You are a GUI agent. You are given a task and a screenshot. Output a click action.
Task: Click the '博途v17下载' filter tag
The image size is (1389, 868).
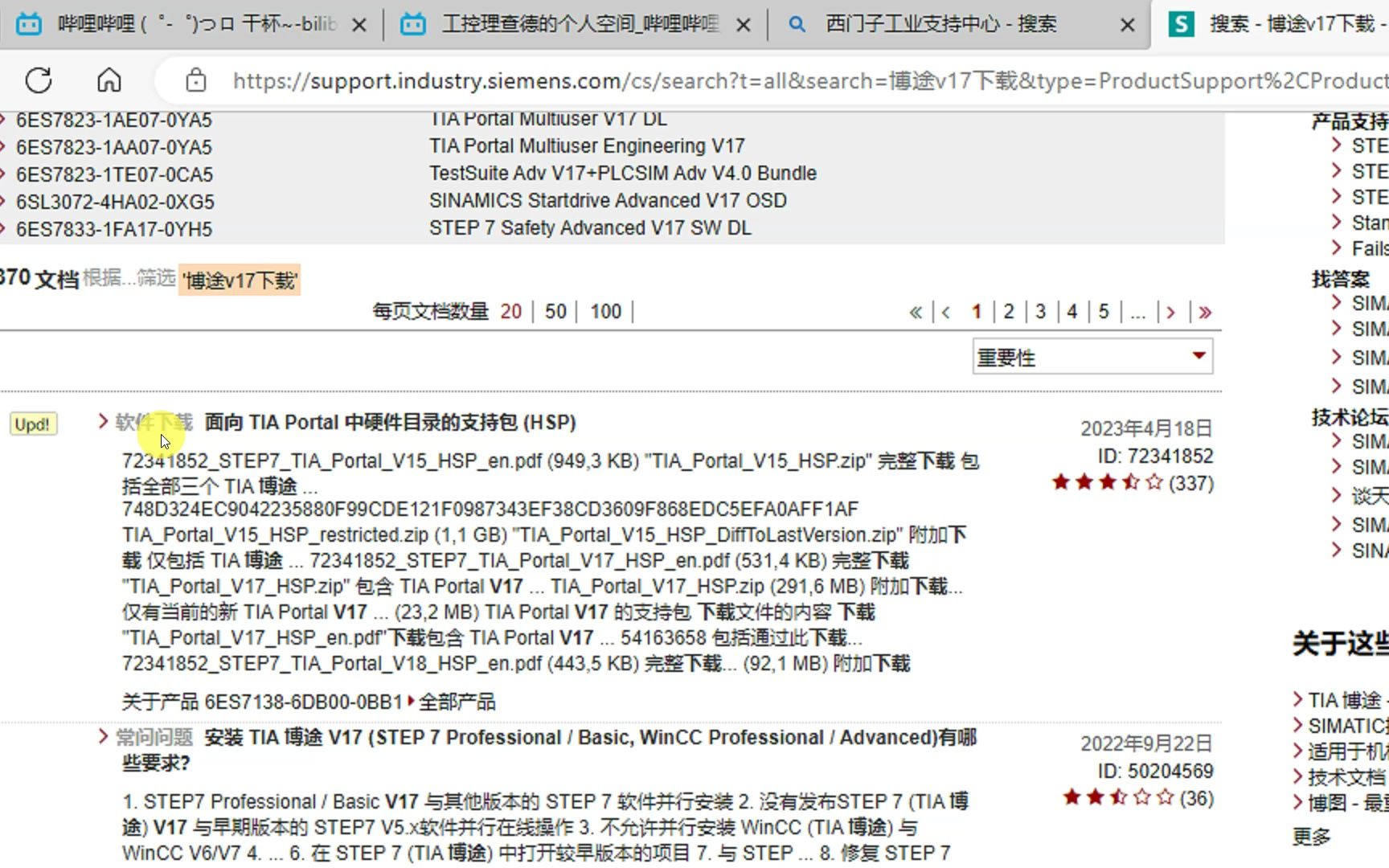click(240, 280)
